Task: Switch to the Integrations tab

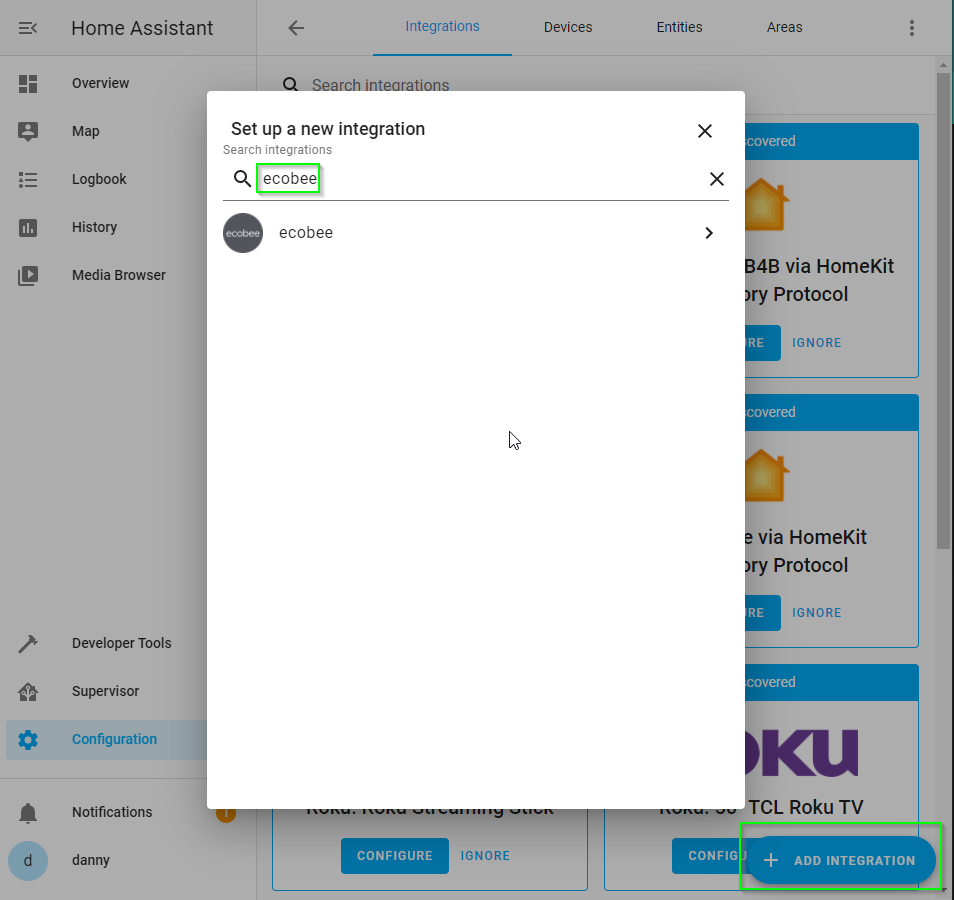Action: (442, 27)
